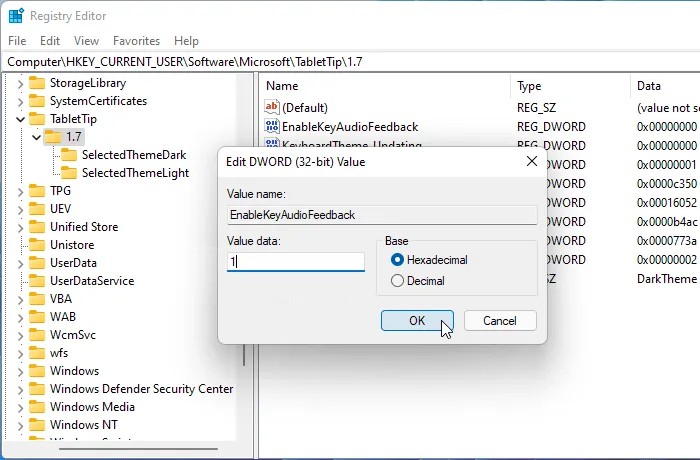
Task: Click the WAB folder icon
Action: pos(37,317)
